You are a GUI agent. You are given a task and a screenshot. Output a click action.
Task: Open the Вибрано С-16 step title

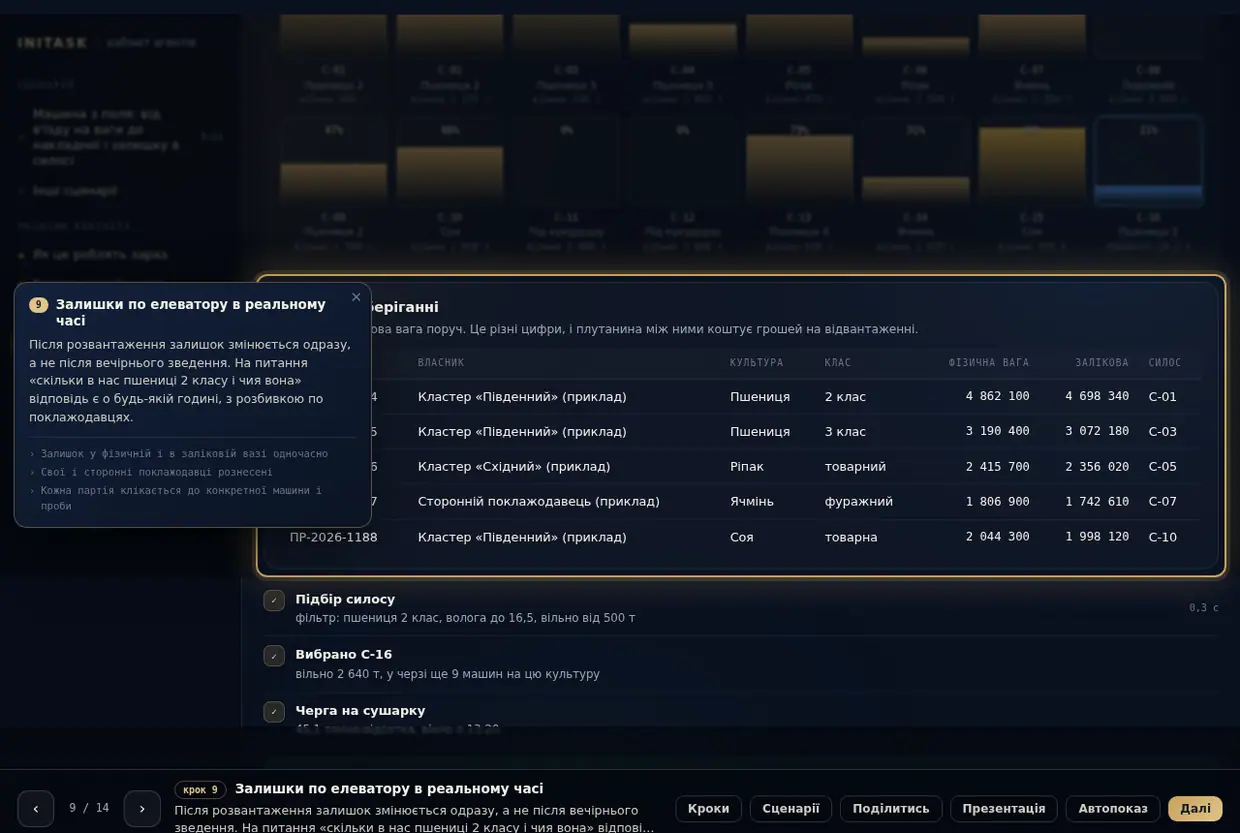tap(344, 655)
